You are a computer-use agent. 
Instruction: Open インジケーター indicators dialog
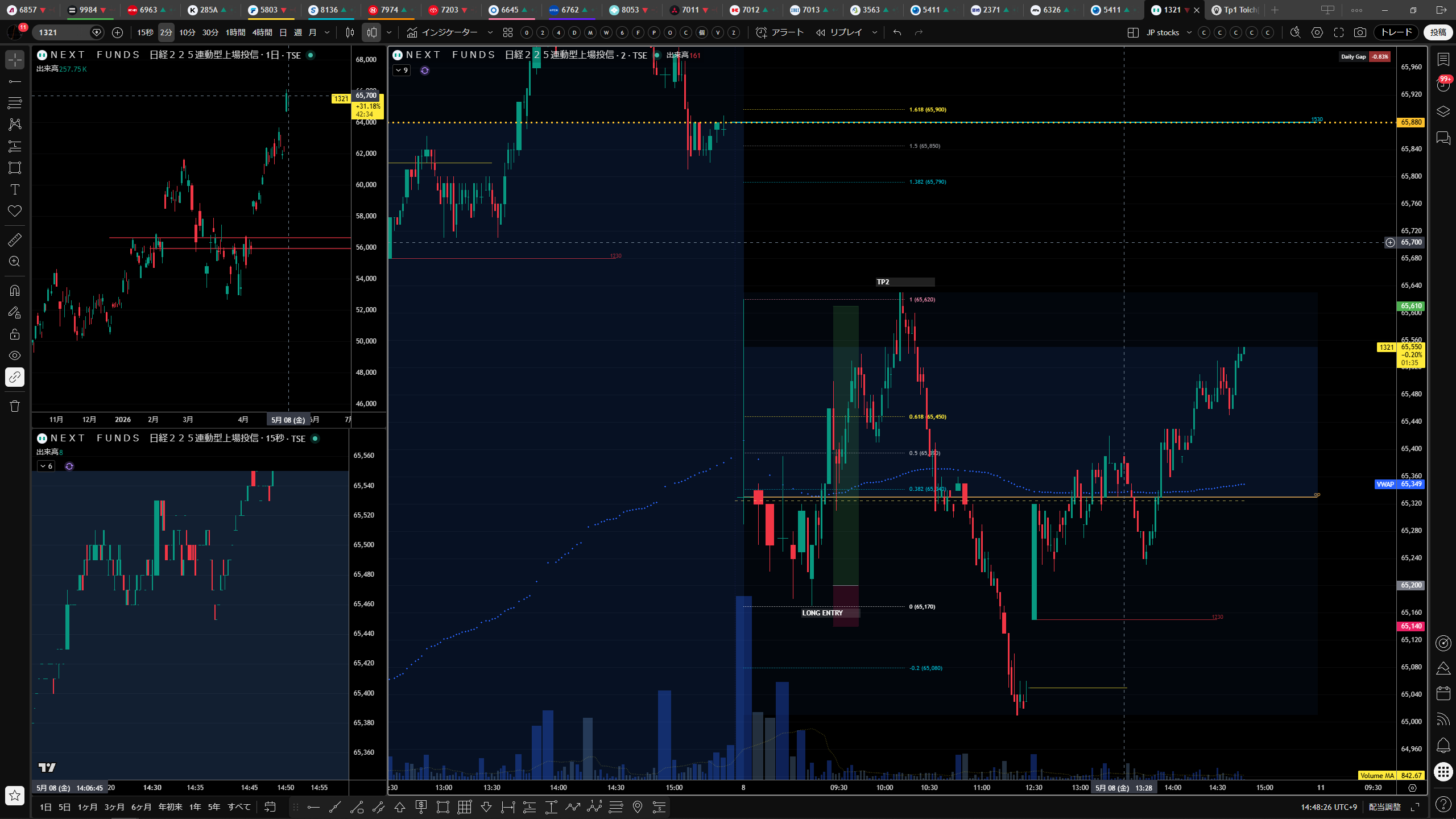[442, 32]
